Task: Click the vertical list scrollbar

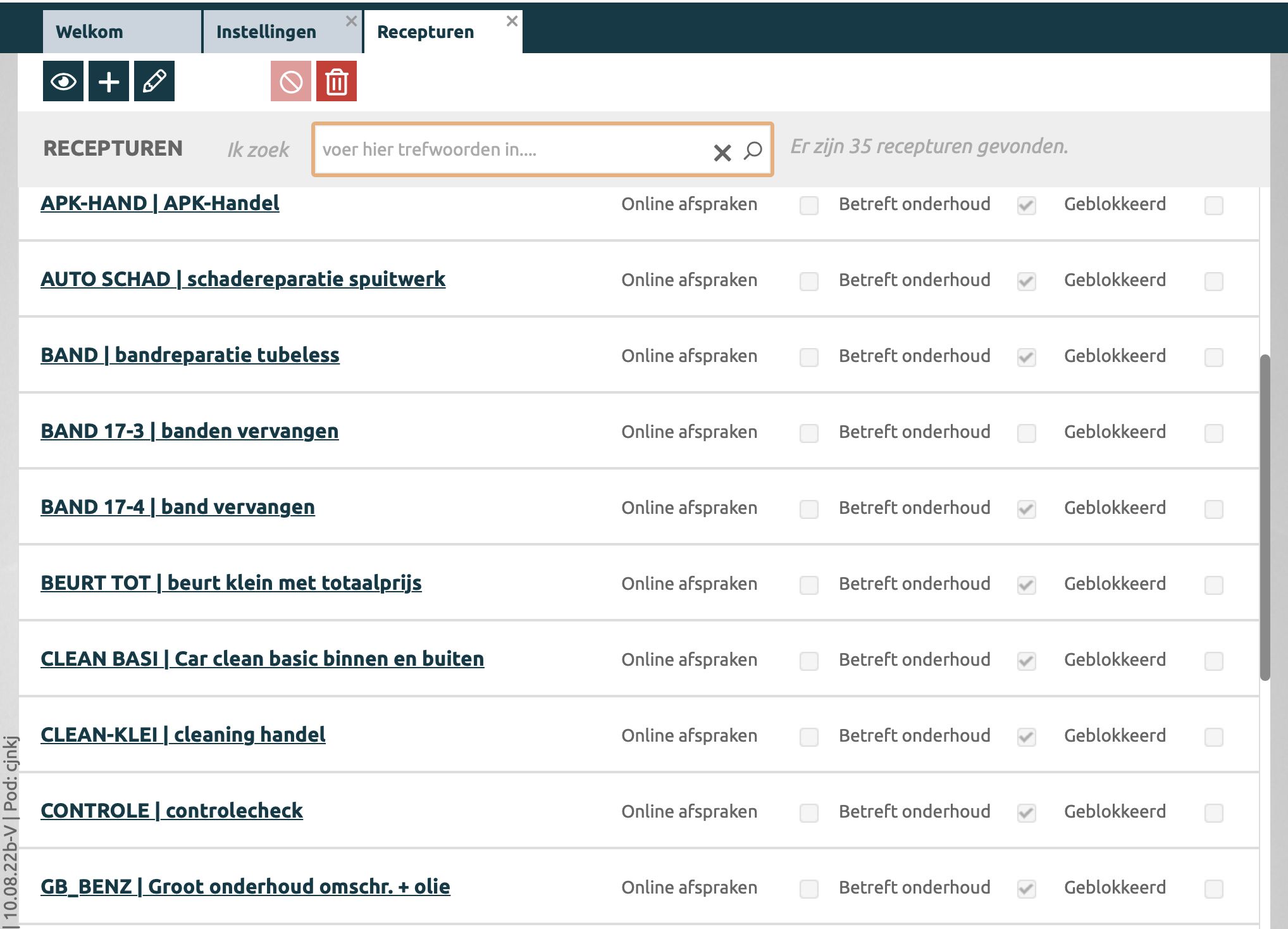Action: pyautogui.click(x=1265, y=516)
